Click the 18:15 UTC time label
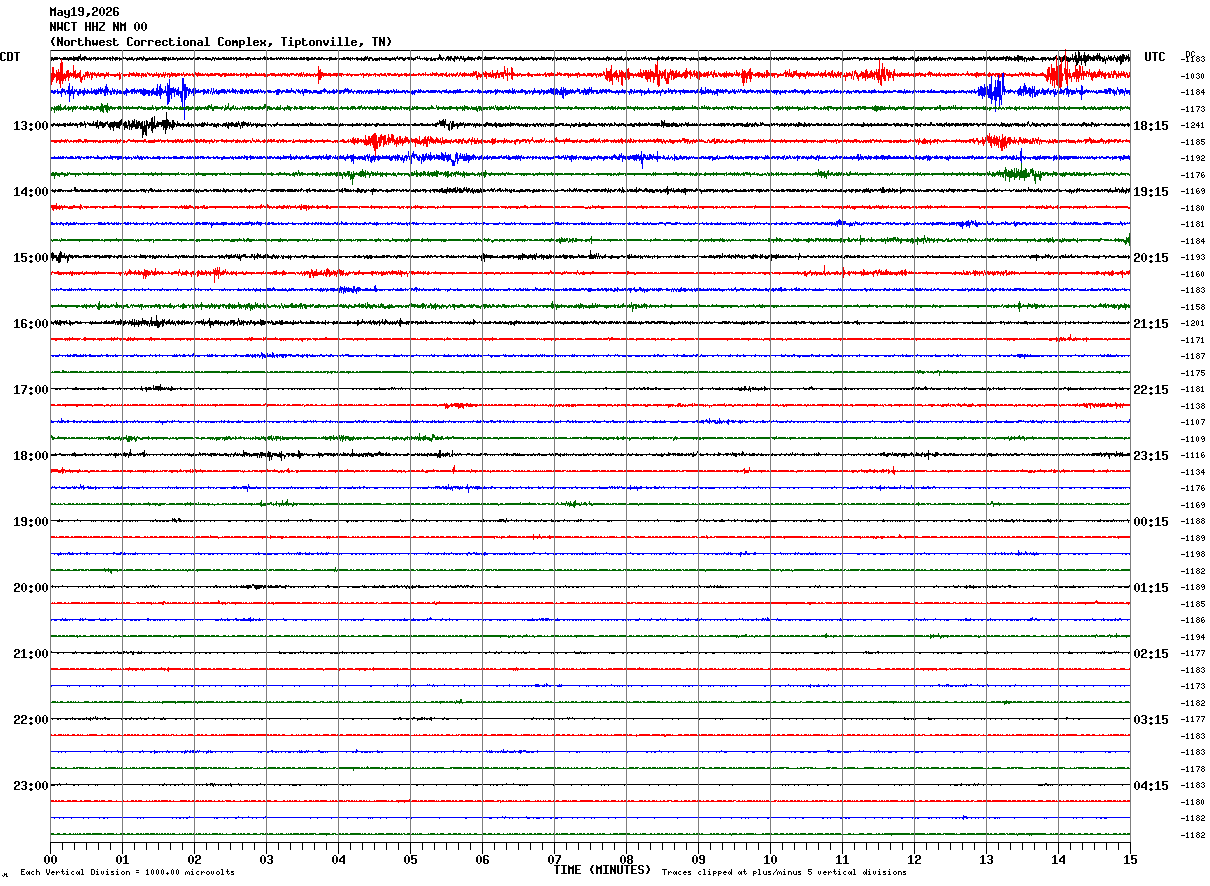Screen dimensions: 1210x886 [1151, 126]
